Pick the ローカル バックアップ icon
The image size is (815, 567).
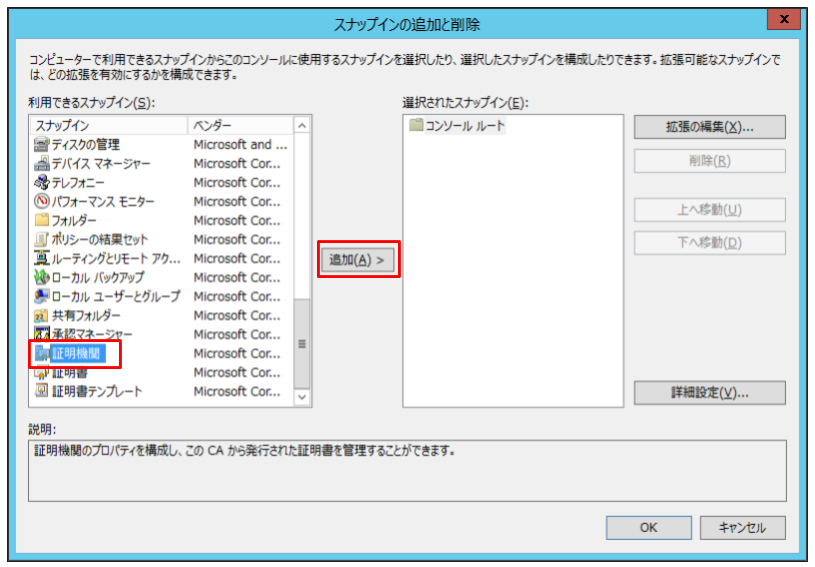click(x=41, y=277)
